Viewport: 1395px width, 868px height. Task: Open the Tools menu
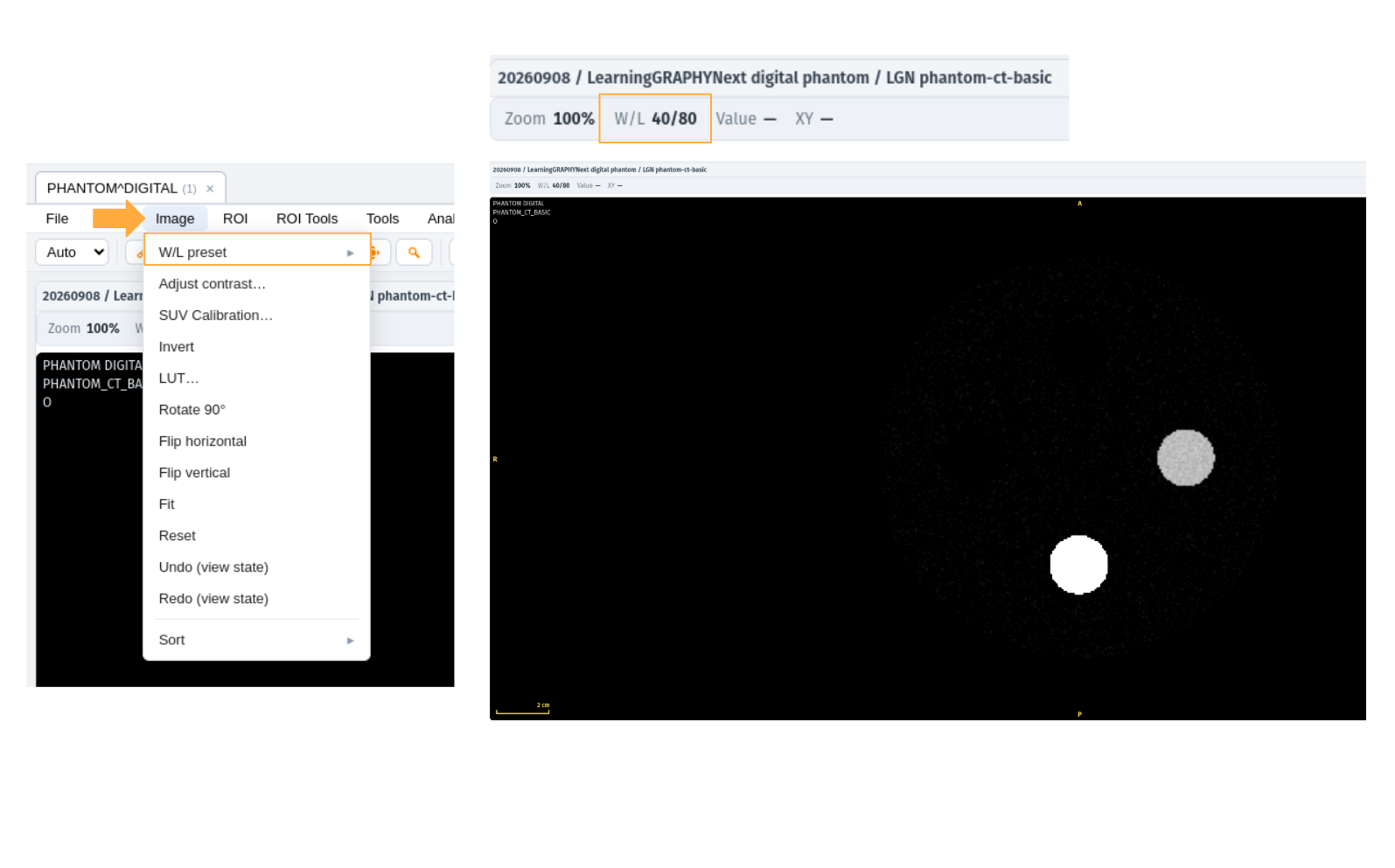point(382,219)
